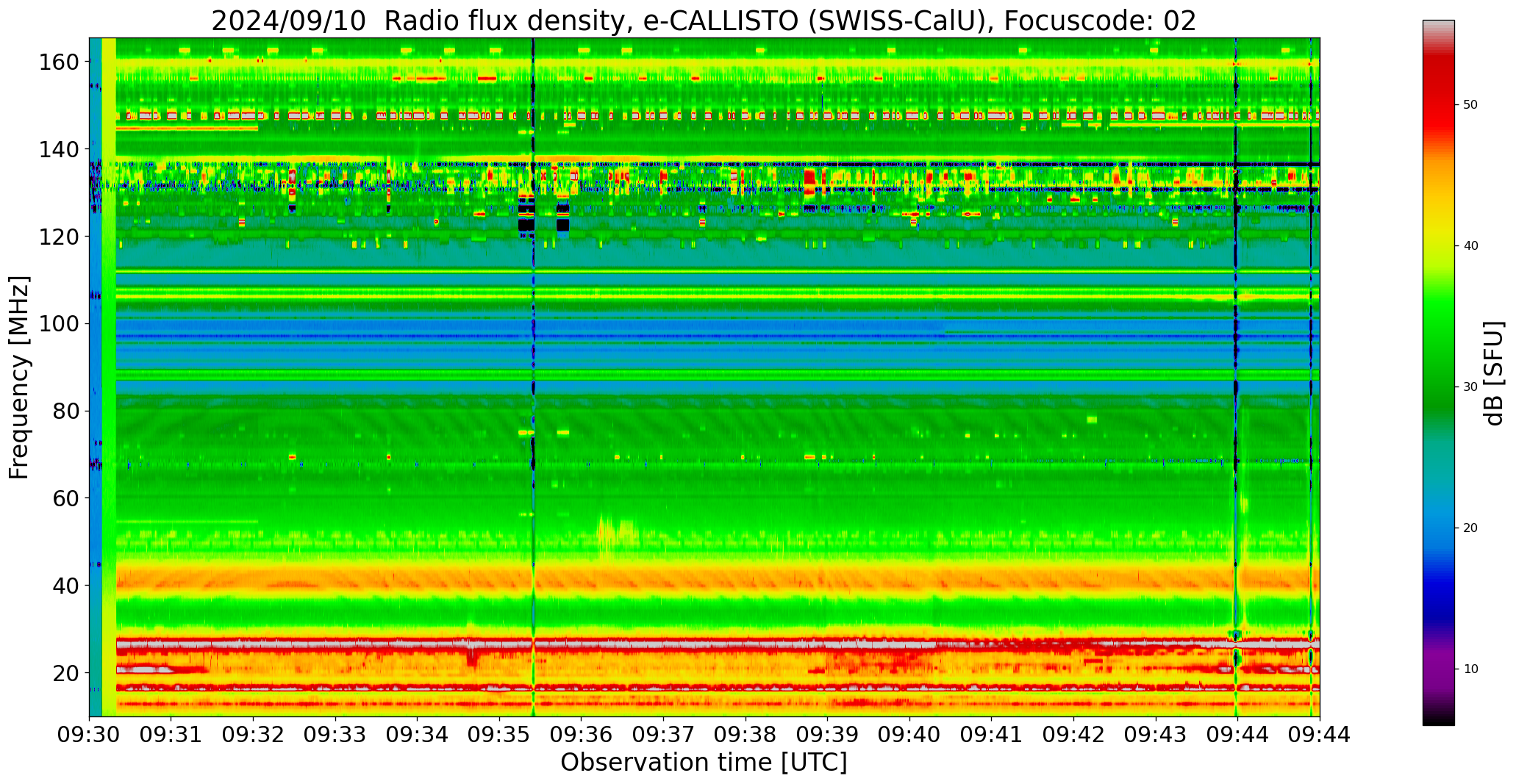
Task: Click the 09:35 time tick label
Action: coord(499,735)
